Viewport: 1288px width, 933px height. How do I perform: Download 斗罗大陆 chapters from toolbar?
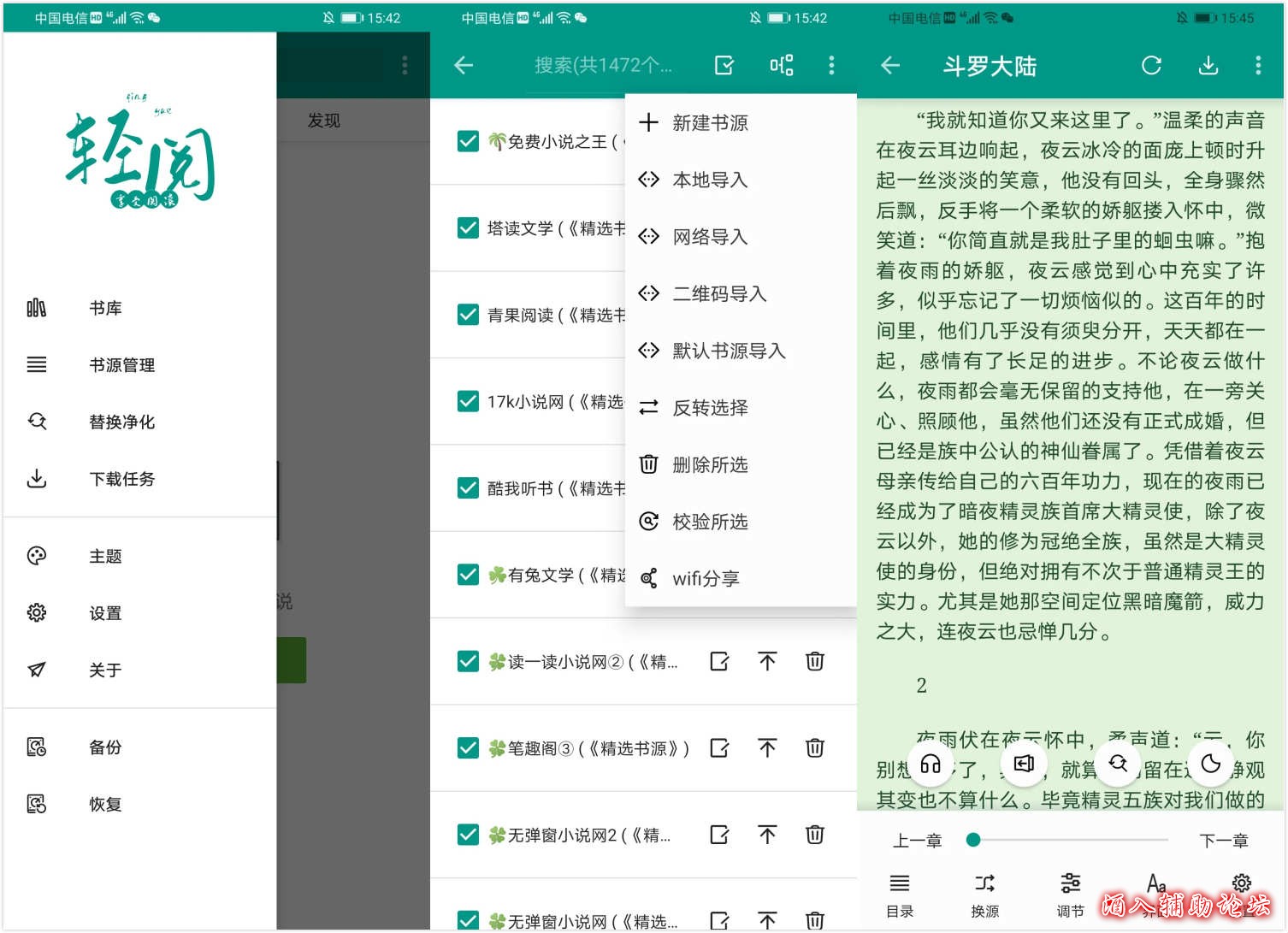(x=1208, y=65)
